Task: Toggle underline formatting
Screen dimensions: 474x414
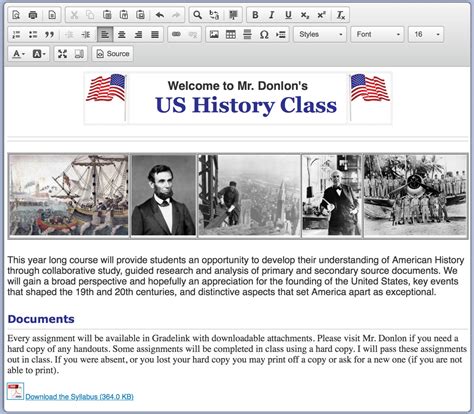Action: 288,15
